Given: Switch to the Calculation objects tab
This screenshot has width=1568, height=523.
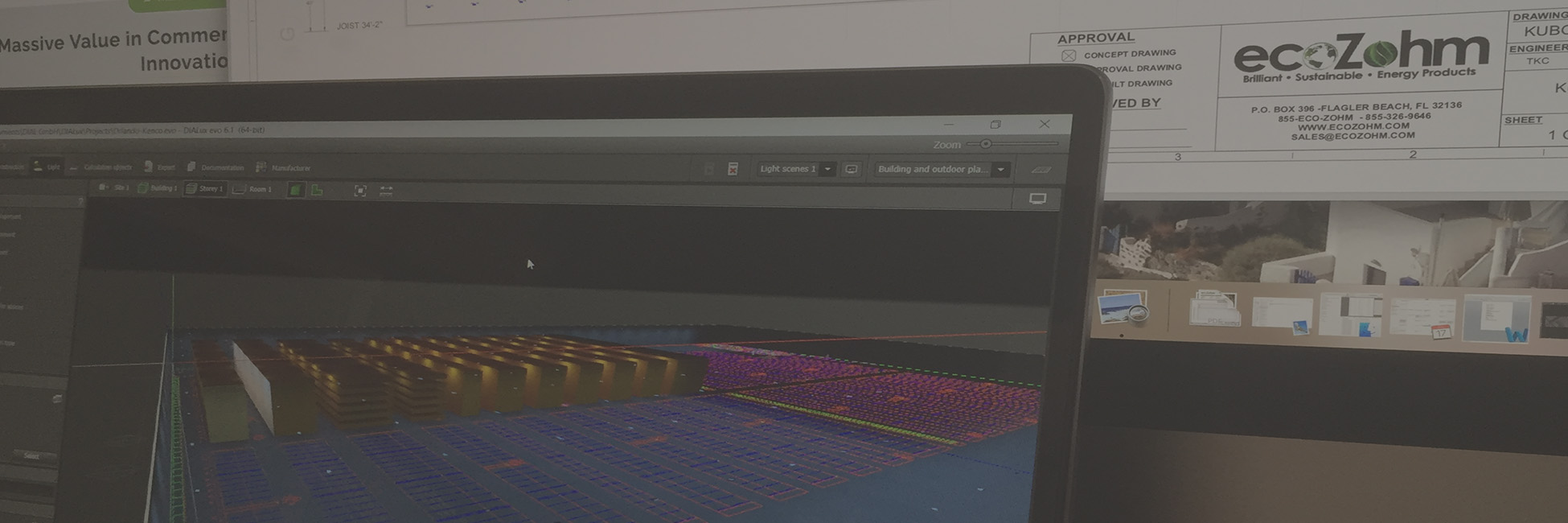Looking at the screenshot, I should coord(101,167).
